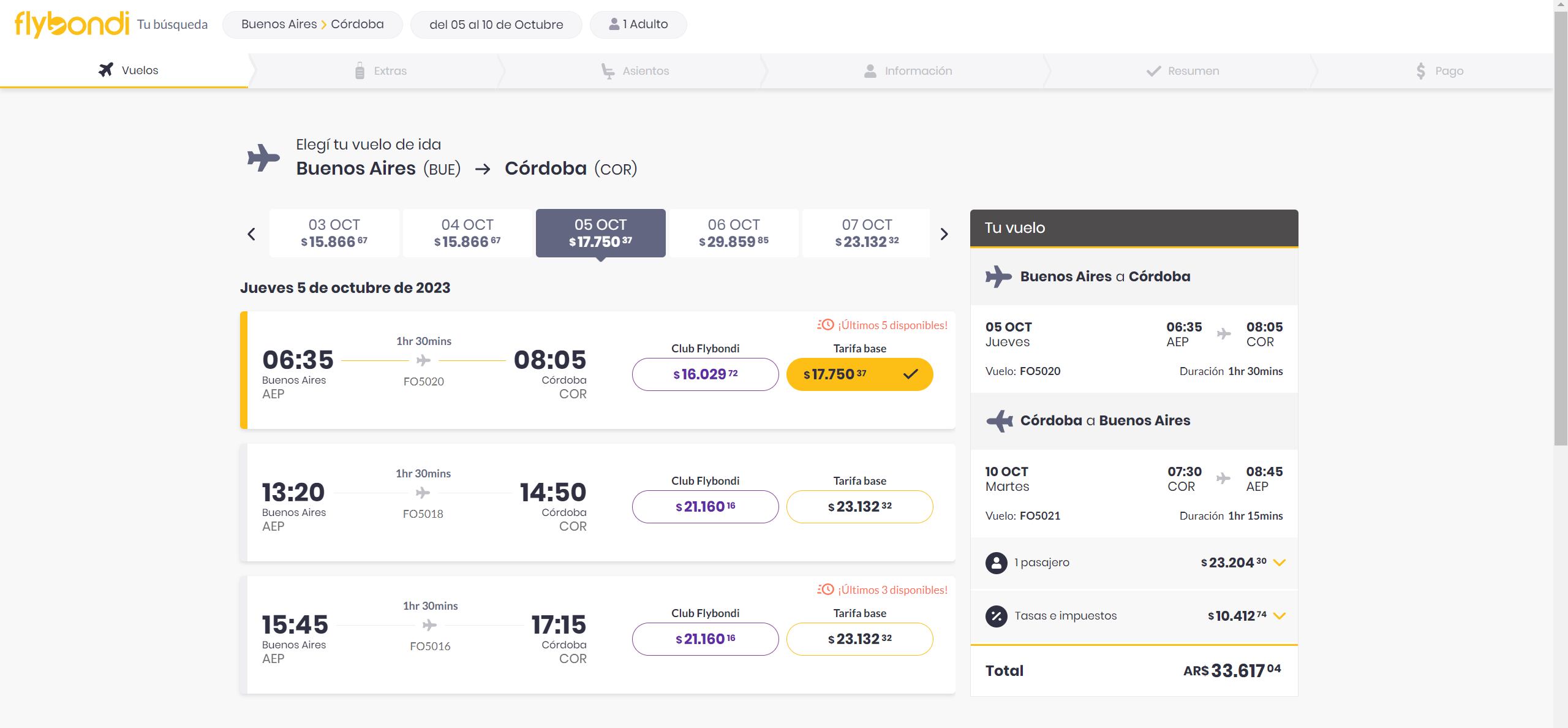Select the Tarifa base option for FO5020
This screenshot has width=1568, height=728.
(858, 373)
